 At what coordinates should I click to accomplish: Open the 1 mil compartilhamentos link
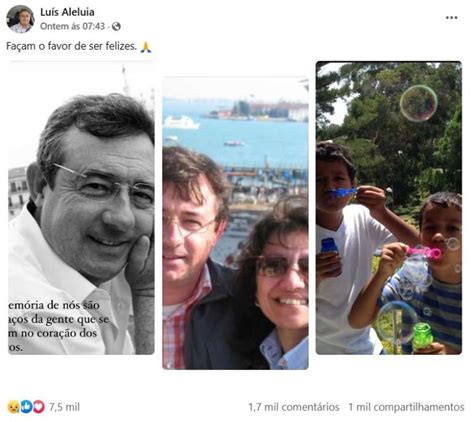pos(406,407)
